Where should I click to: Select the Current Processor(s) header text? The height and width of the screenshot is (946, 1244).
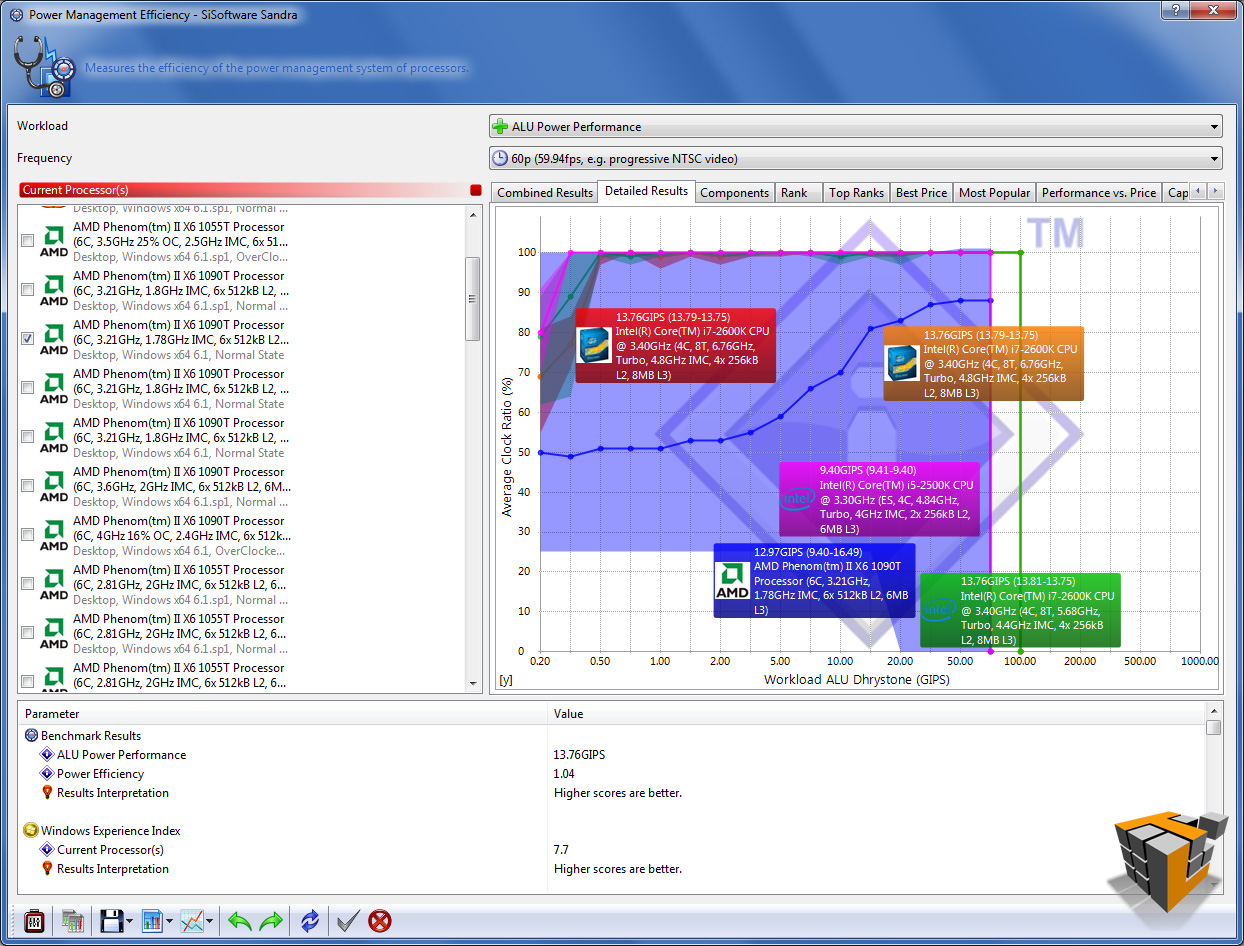(x=75, y=190)
